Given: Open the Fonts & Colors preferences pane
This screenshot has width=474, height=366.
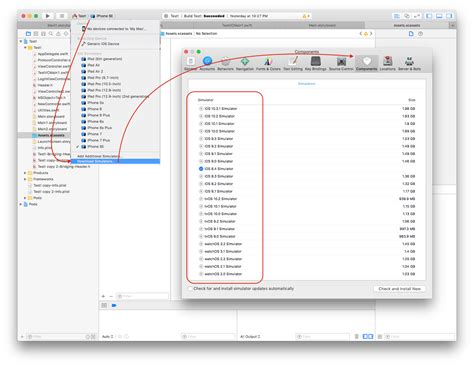Looking at the screenshot, I should pyautogui.click(x=268, y=63).
